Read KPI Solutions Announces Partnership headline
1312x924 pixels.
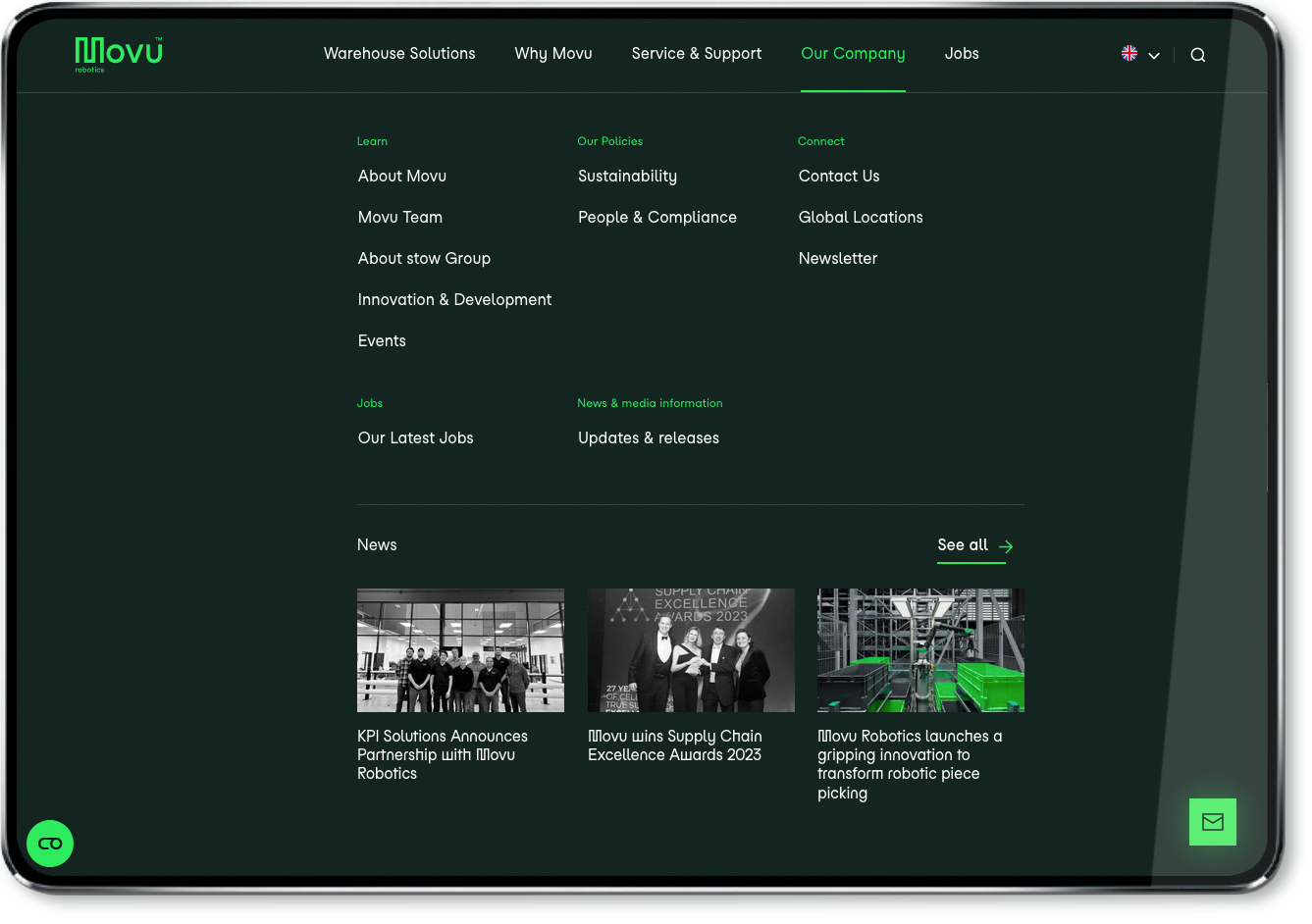click(443, 755)
